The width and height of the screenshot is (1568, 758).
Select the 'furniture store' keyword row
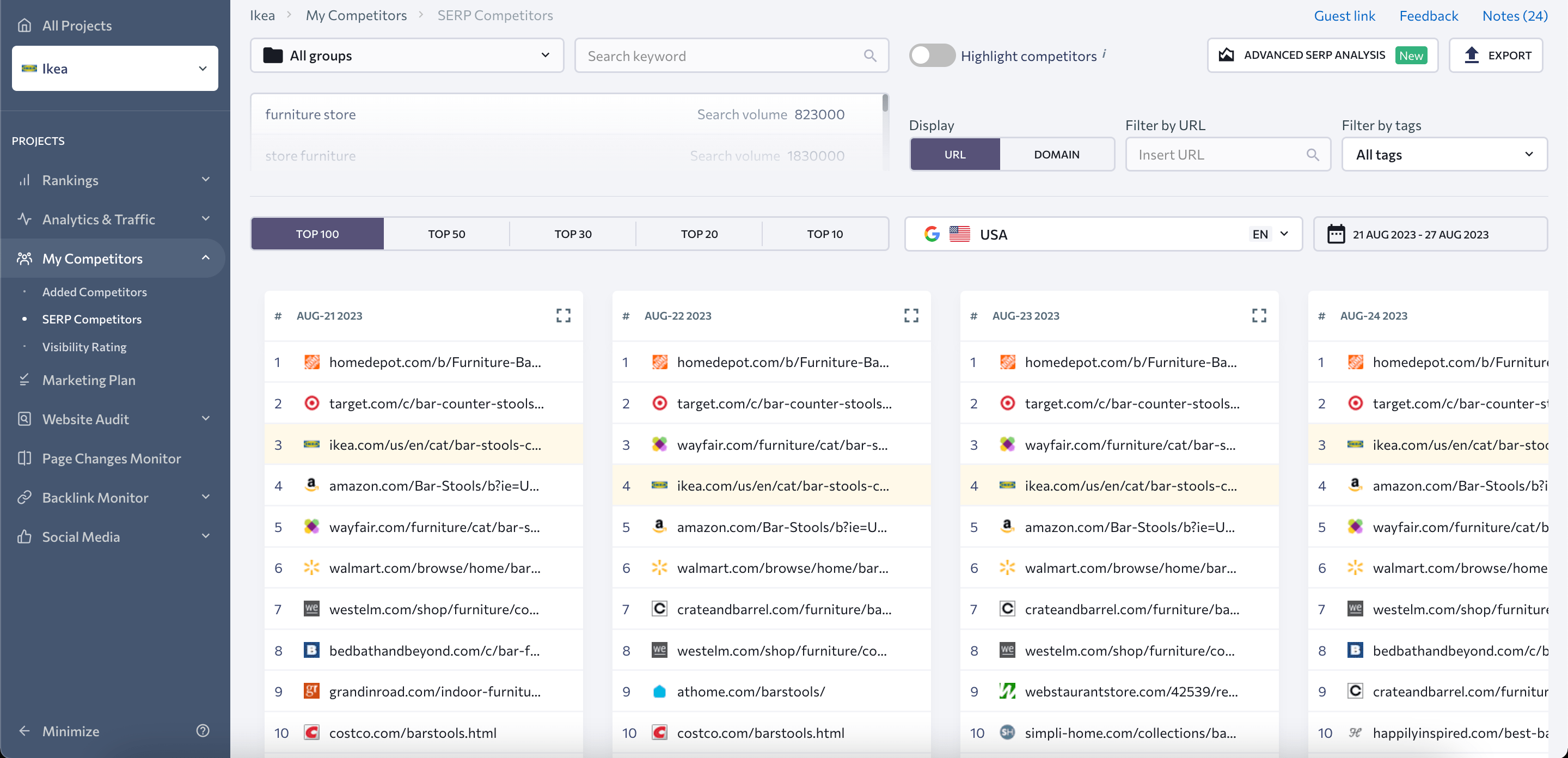(566, 114)
